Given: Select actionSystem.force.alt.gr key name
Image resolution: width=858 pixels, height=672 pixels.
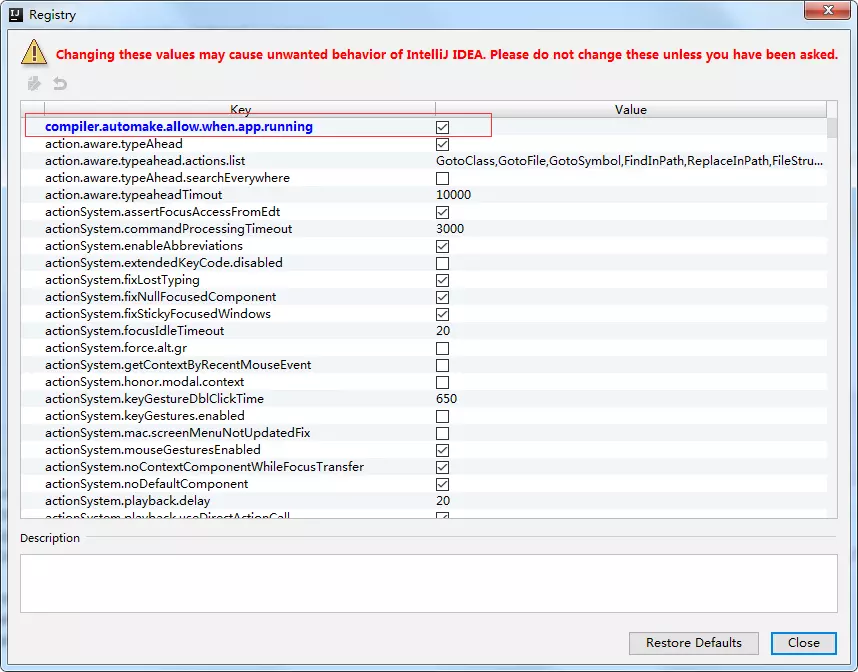Looking at the screenshot, I should click(116, 347).
